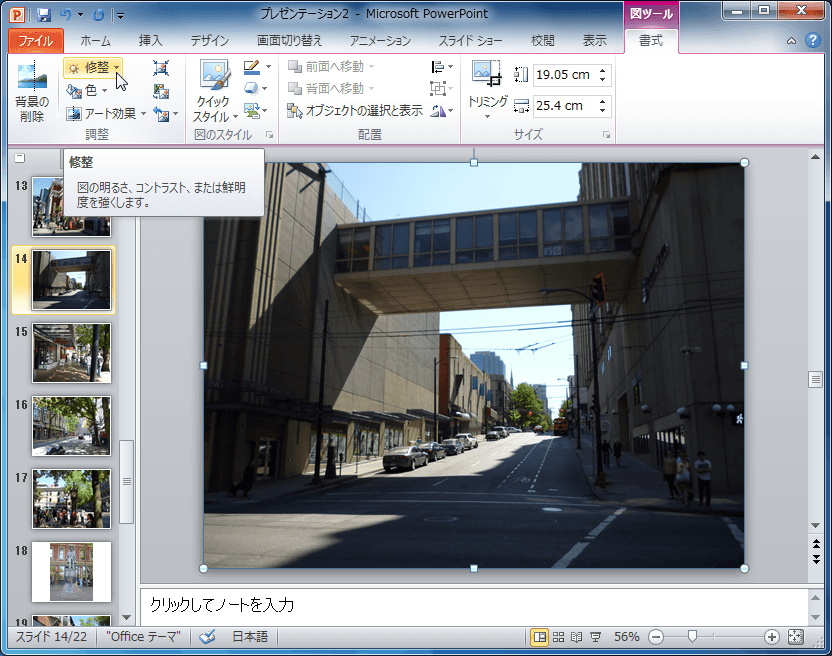Expand the Reset Picture dropdown arrow
This screenshot has height=656, width=832.
pos(176,114)
